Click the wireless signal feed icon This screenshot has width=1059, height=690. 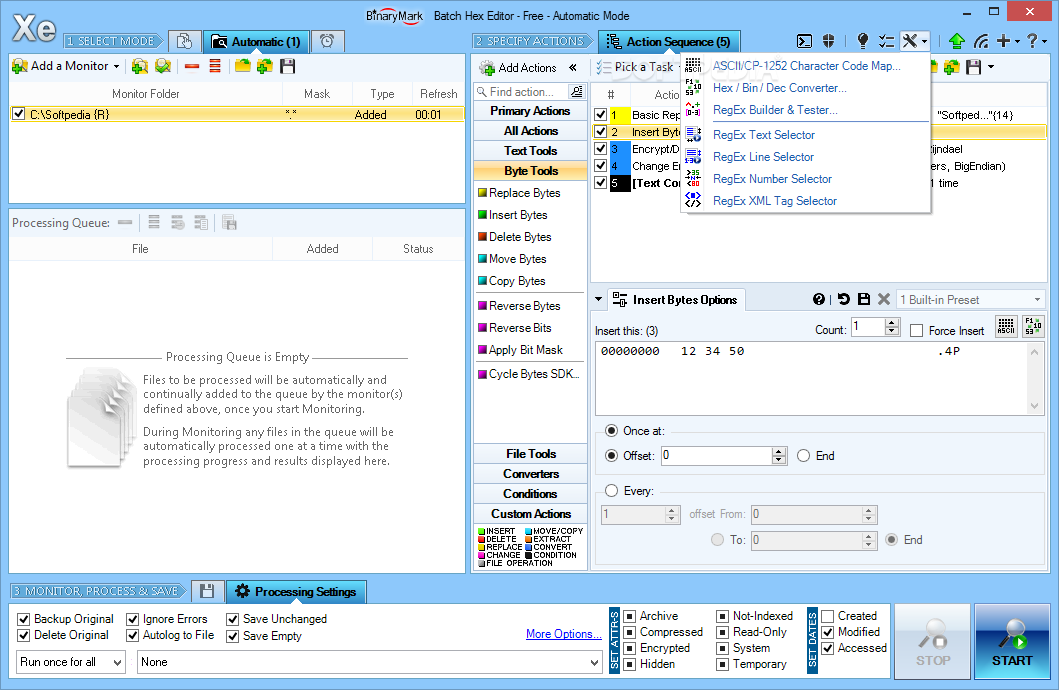[981, 41]
